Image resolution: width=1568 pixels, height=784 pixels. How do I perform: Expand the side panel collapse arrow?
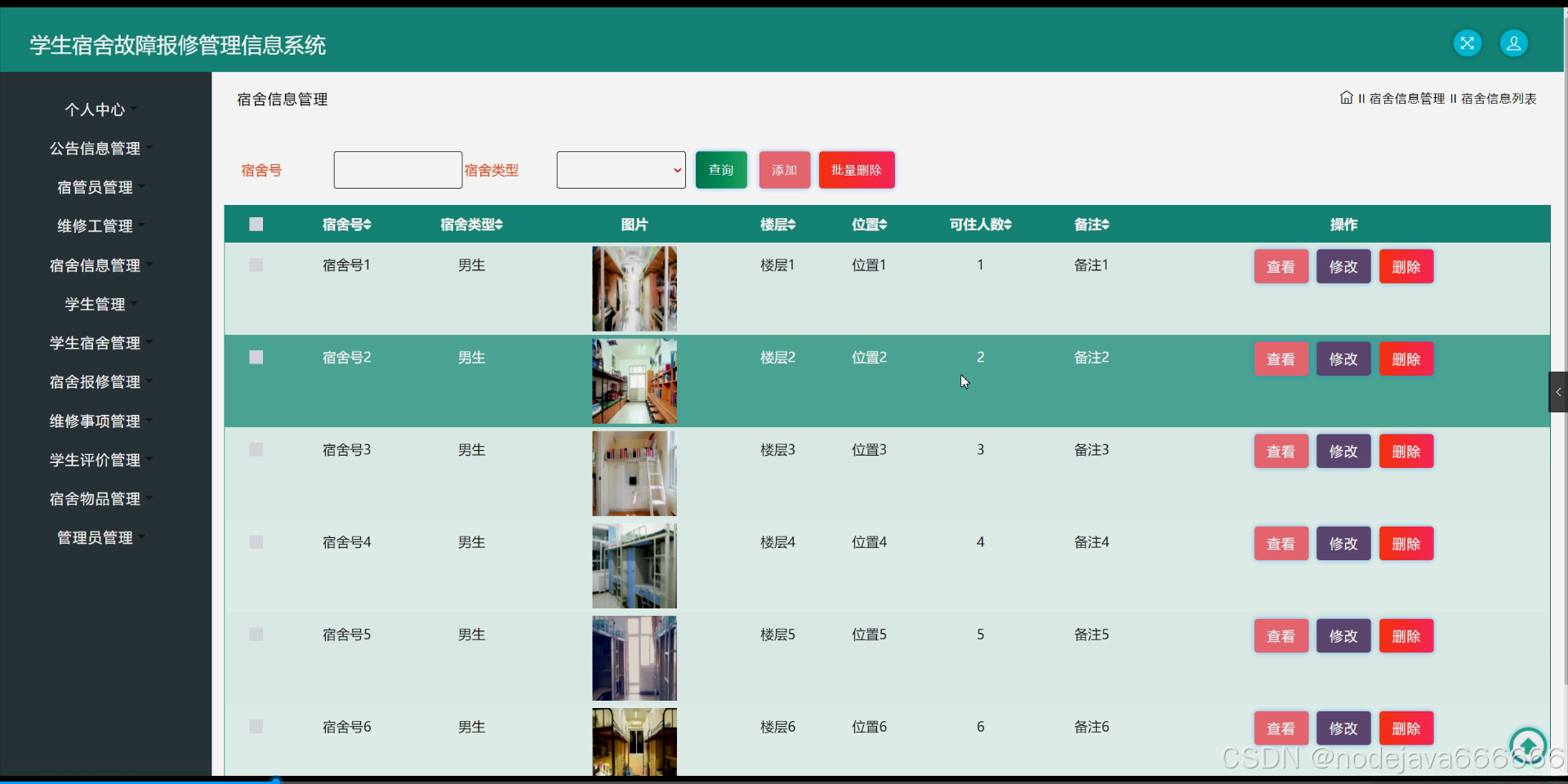pyautogui.click(x=1558, y=392)
